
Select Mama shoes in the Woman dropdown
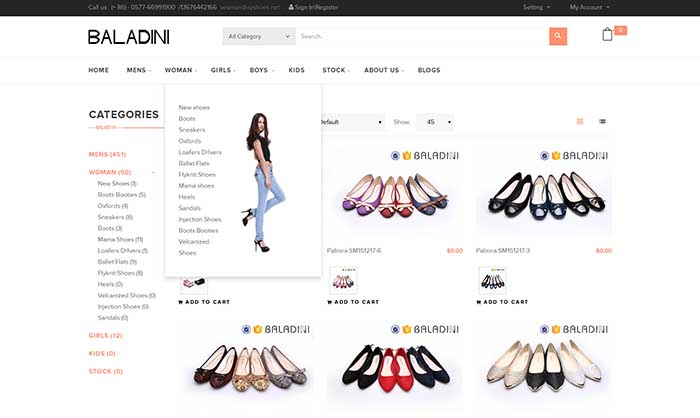[x=196, y=186]
